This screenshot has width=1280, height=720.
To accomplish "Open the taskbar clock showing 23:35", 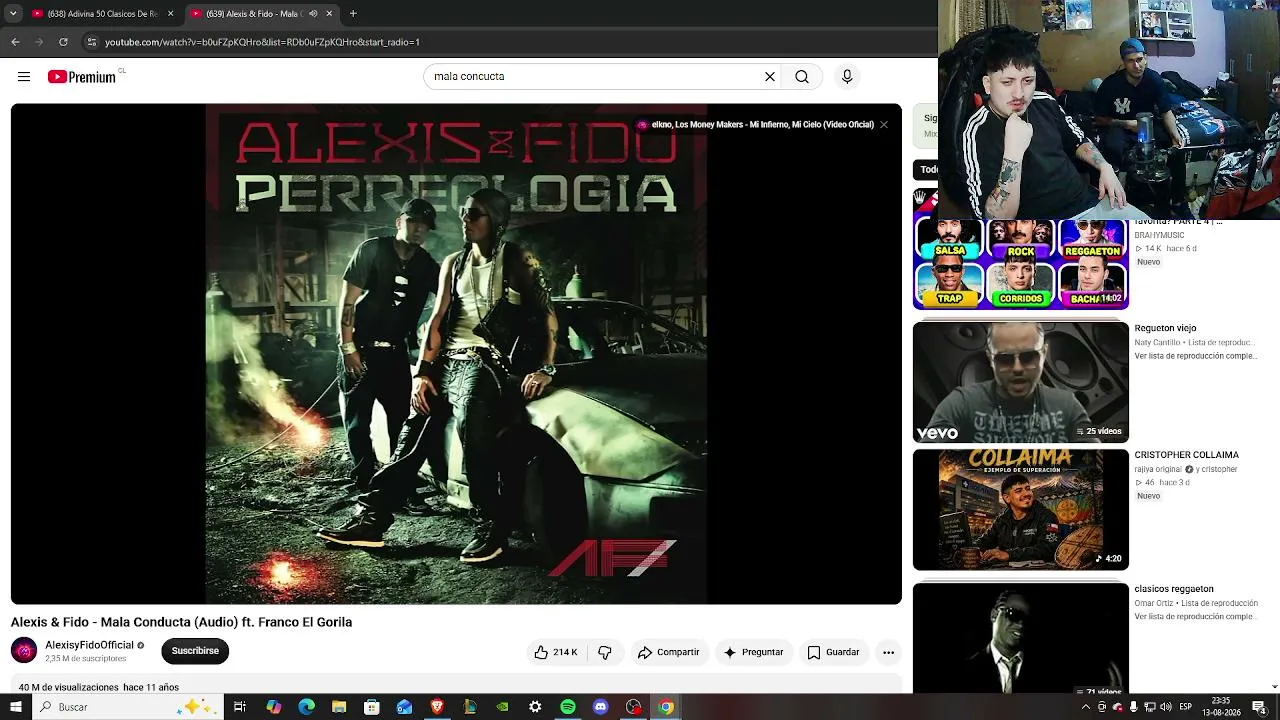I will click(x=1221, y=707).
